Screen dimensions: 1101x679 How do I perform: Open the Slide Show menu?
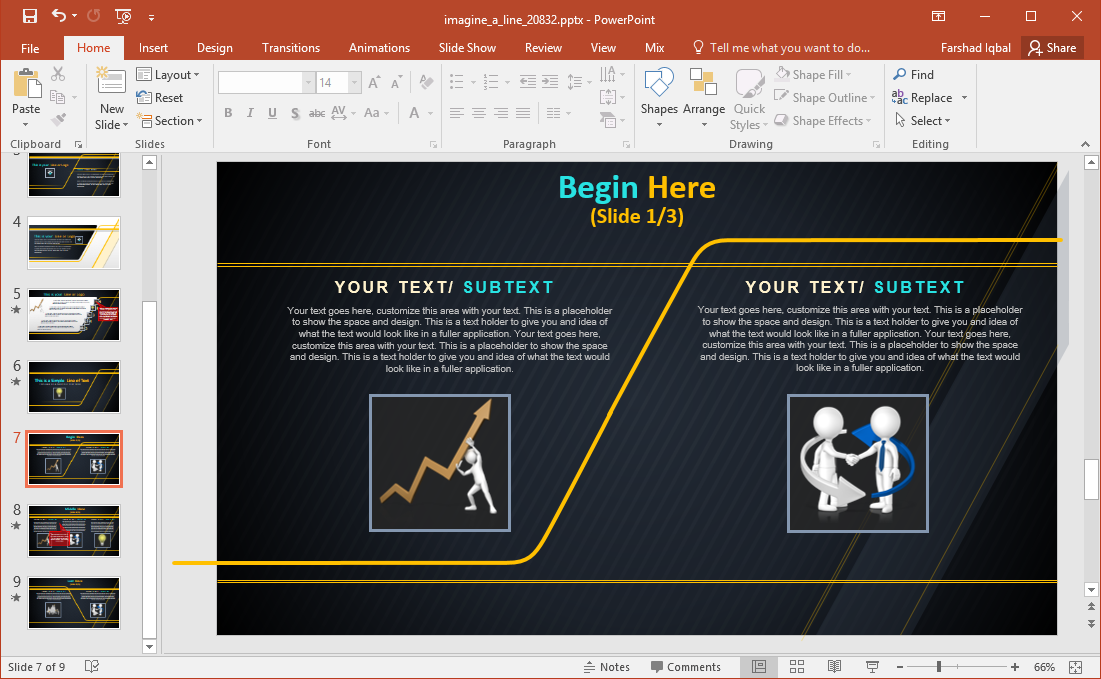[467, 47]
